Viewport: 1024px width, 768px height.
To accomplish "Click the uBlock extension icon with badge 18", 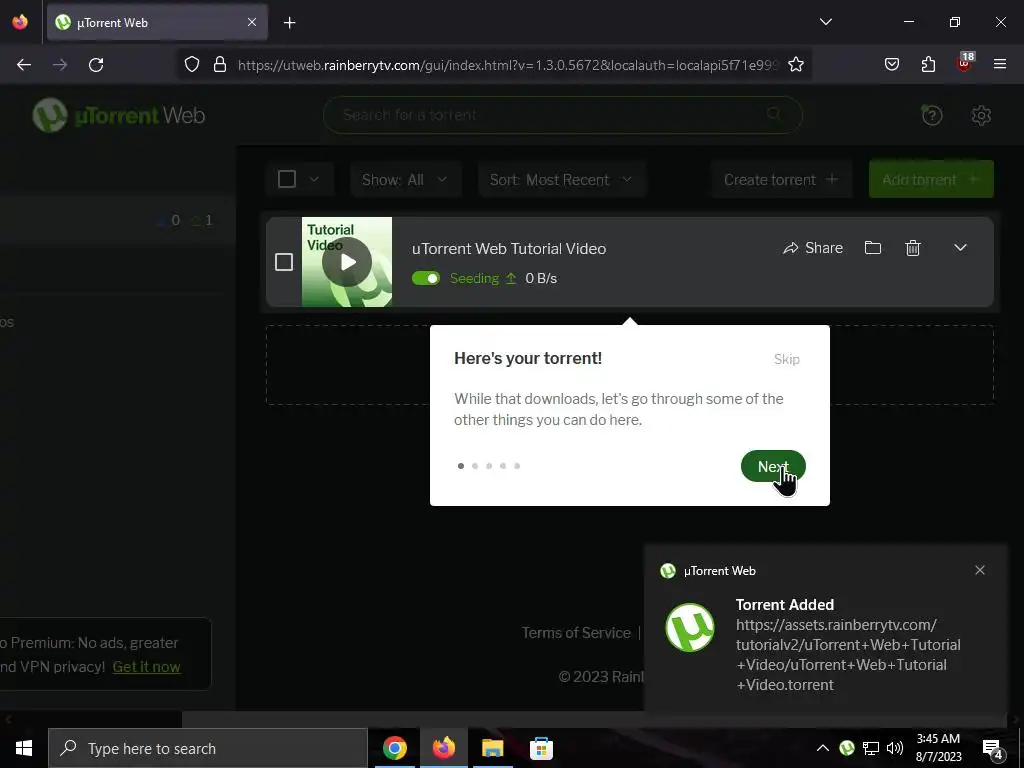I will tap(965, 63).
